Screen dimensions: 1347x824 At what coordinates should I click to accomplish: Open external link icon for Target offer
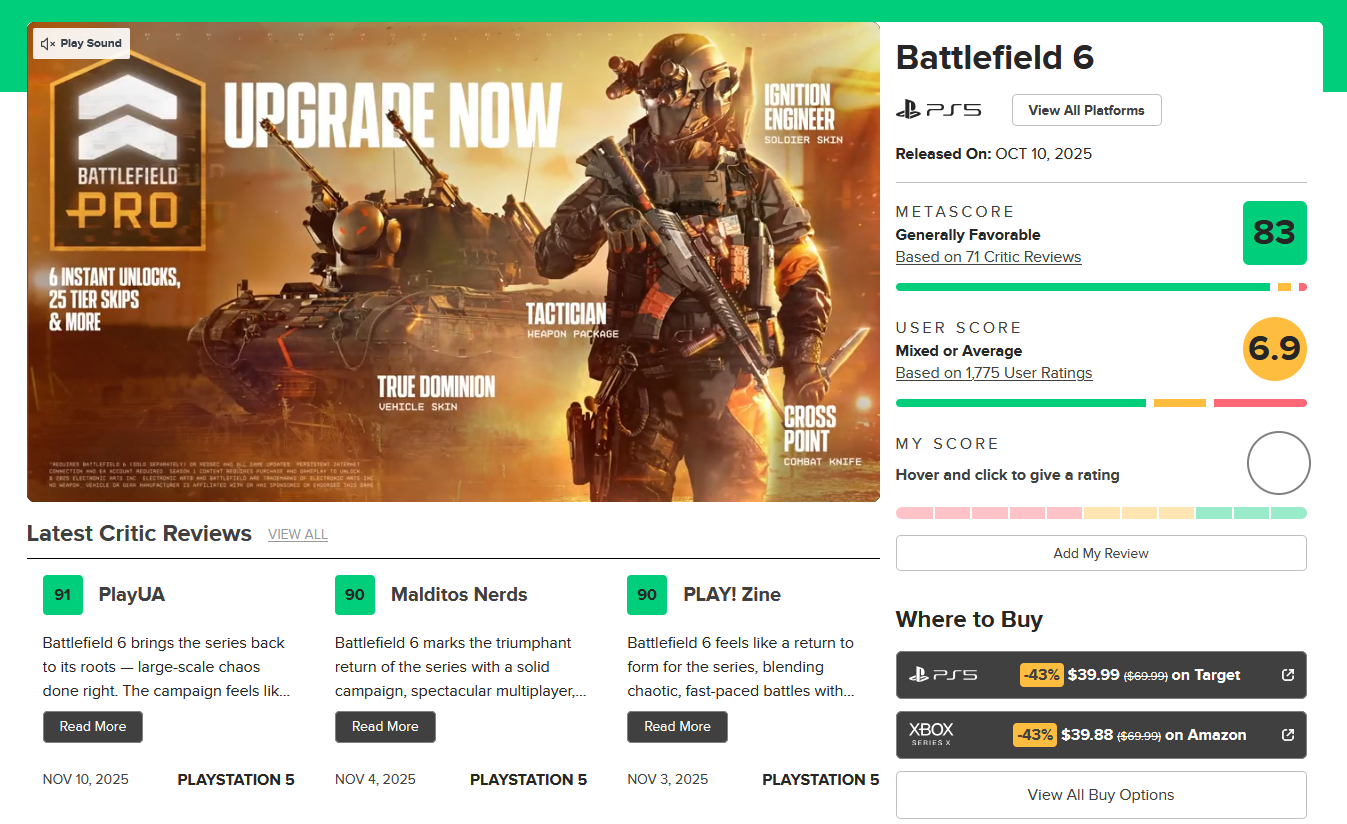(1288, 675)
